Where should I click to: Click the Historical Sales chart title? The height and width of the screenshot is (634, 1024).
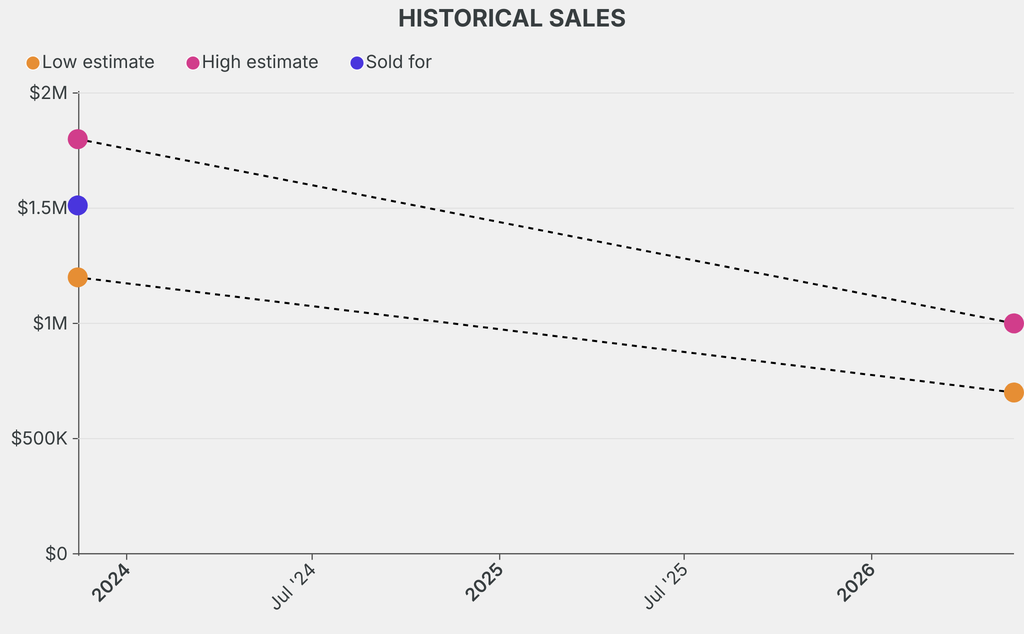(x=512, y=18)
